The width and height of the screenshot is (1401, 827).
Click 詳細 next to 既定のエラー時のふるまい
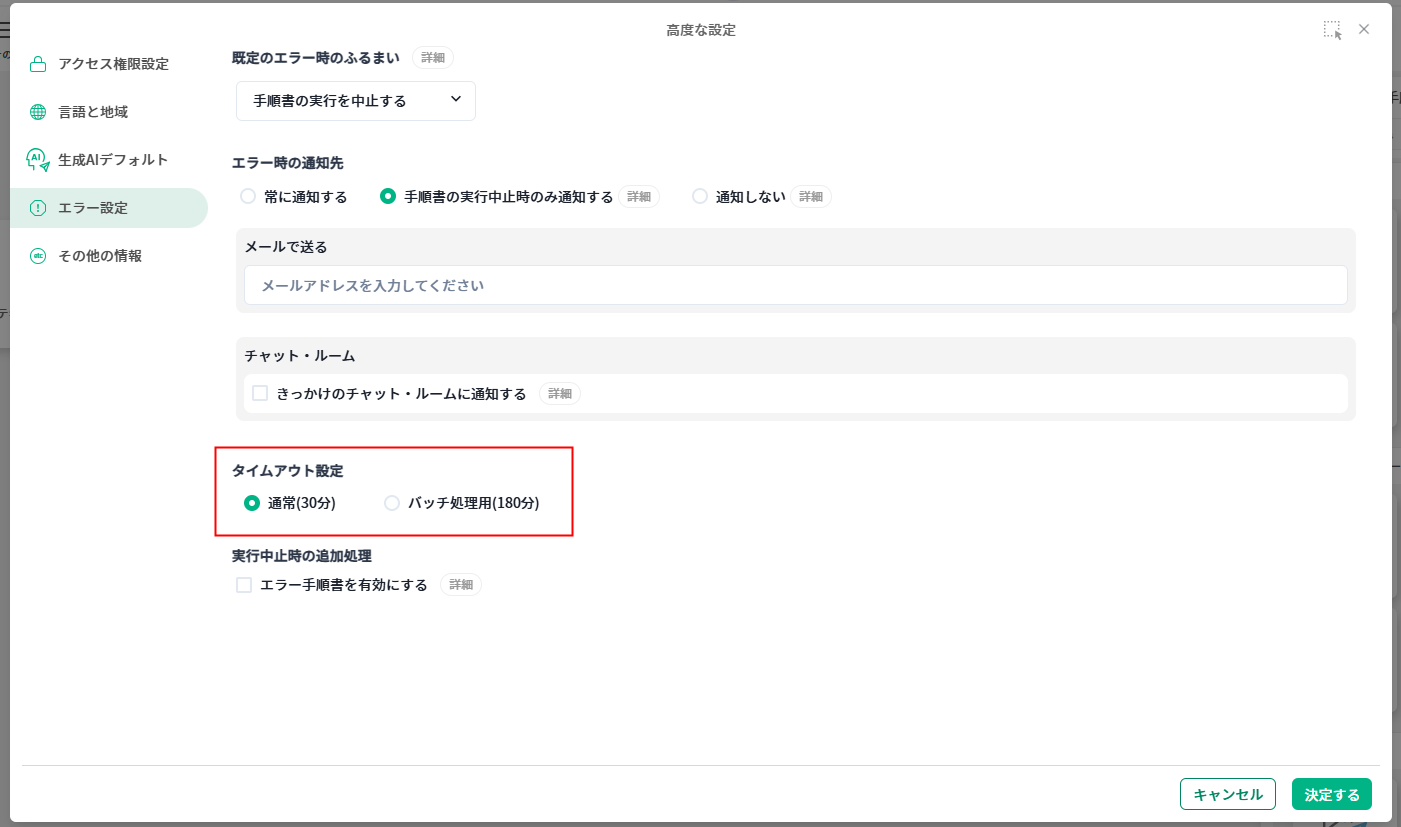433,58
